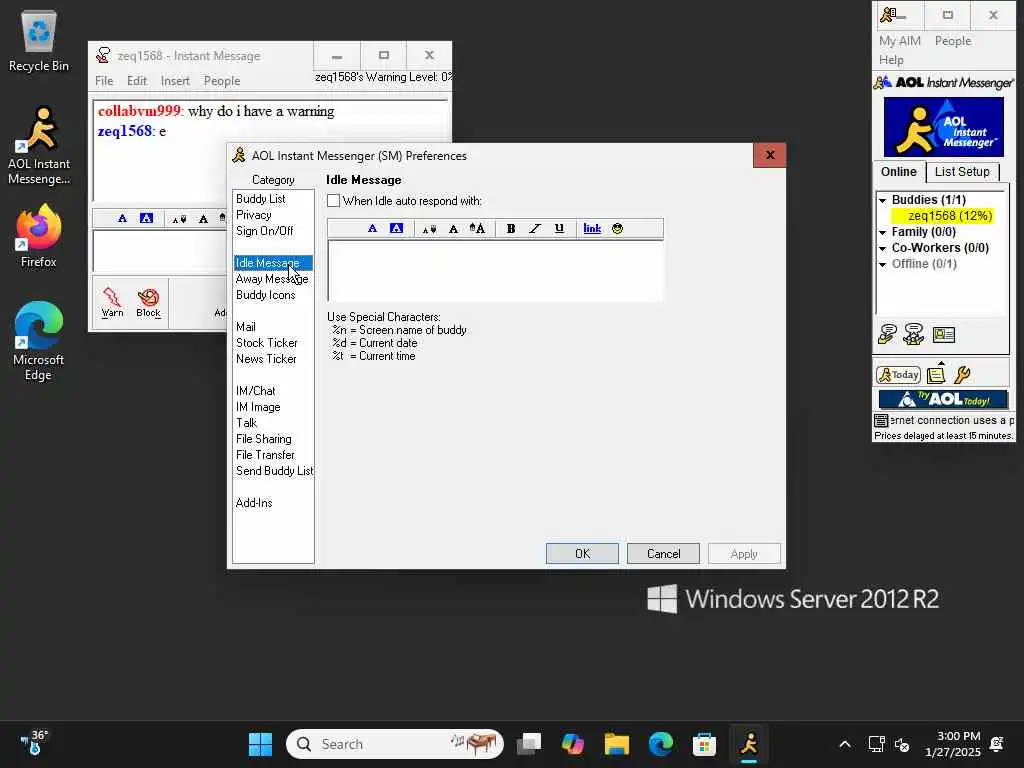Select File Transfer preferences category
Image resolution: width=1024 pixels, height=768 pixels.
(265, 455)
